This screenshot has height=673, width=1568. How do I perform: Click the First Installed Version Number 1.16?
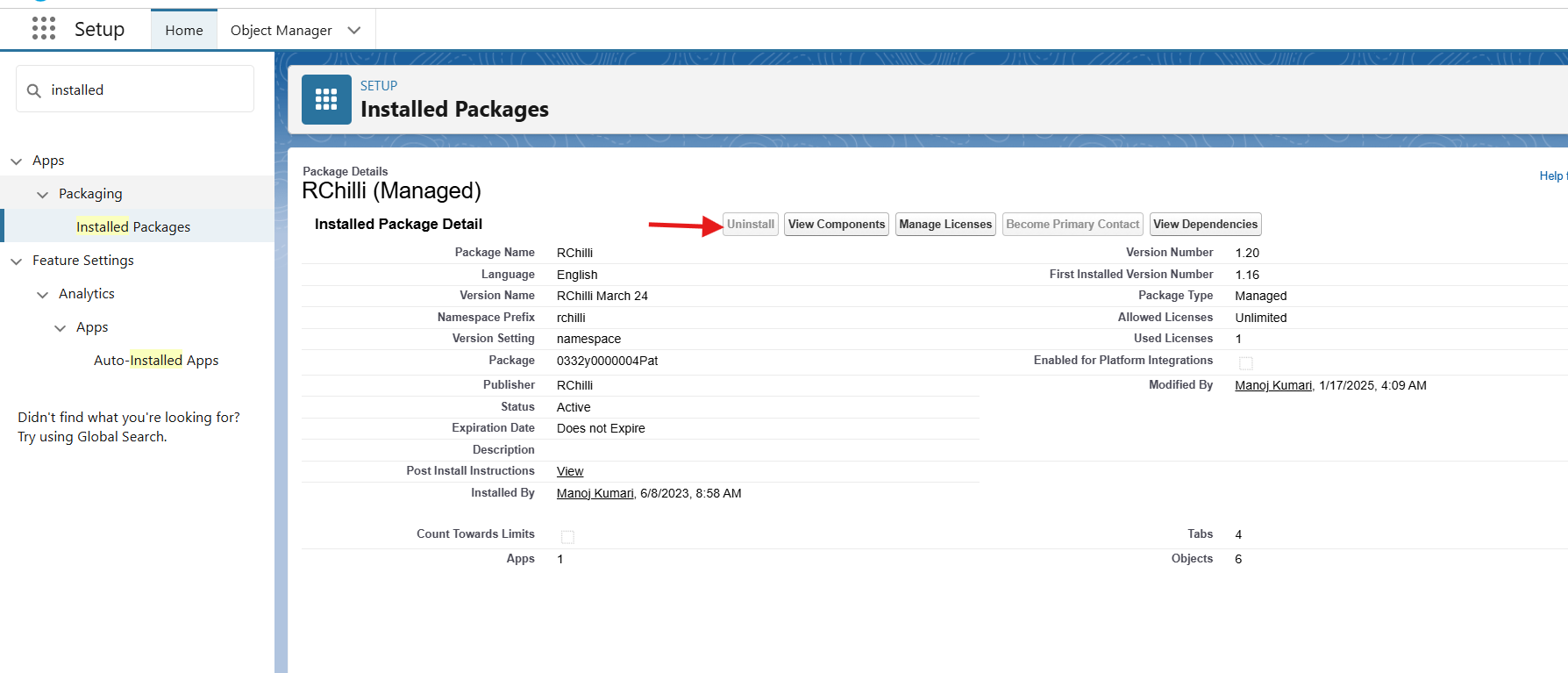[1247, 275]
